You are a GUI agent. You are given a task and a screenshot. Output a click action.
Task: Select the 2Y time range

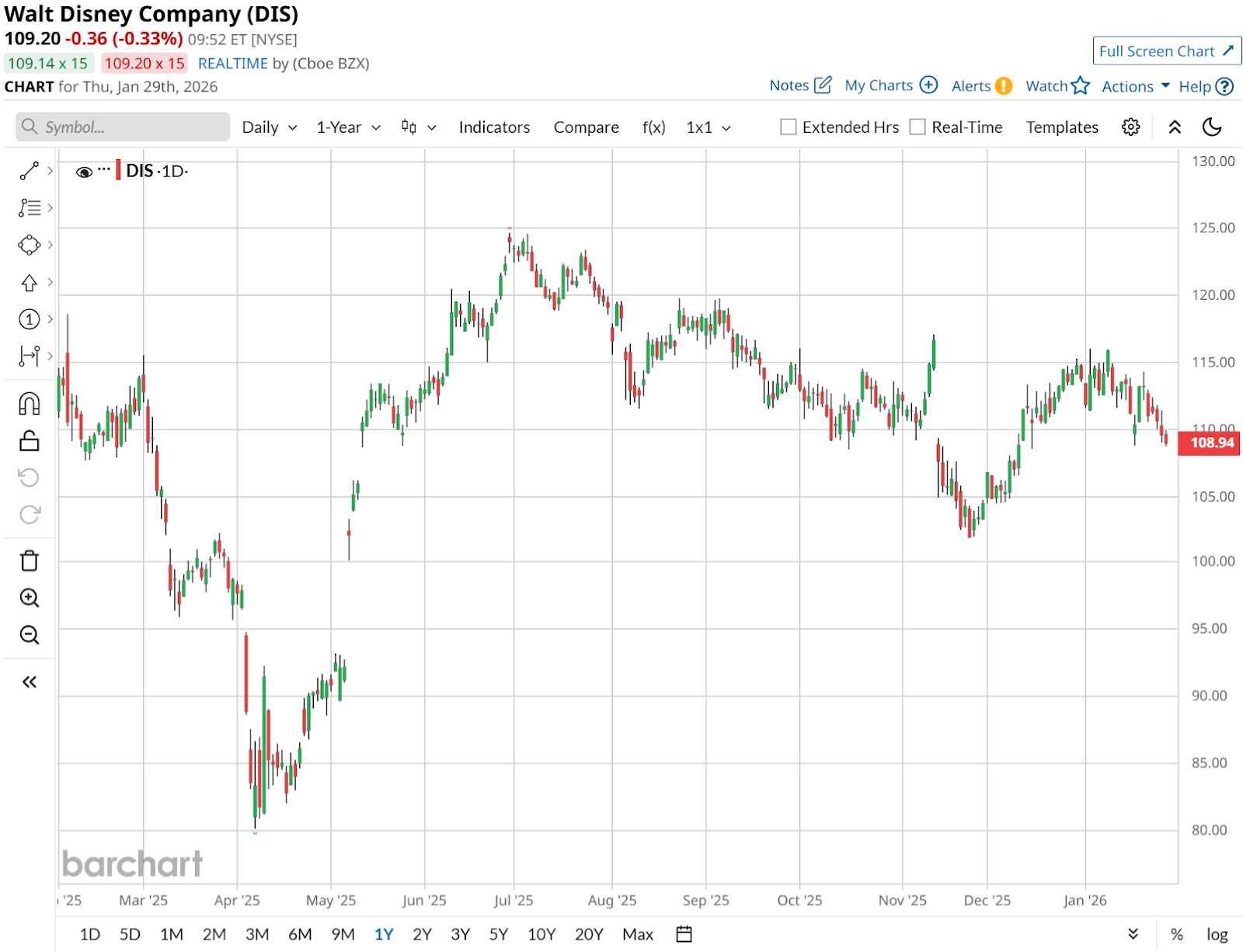click(422, 934)
